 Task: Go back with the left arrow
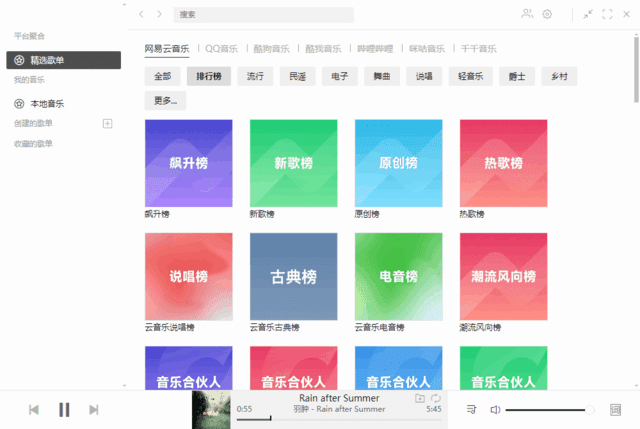(141, 14)
